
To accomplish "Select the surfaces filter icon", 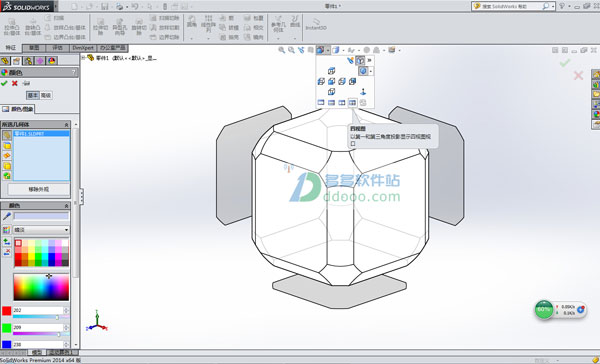I will tap(7, 155).
